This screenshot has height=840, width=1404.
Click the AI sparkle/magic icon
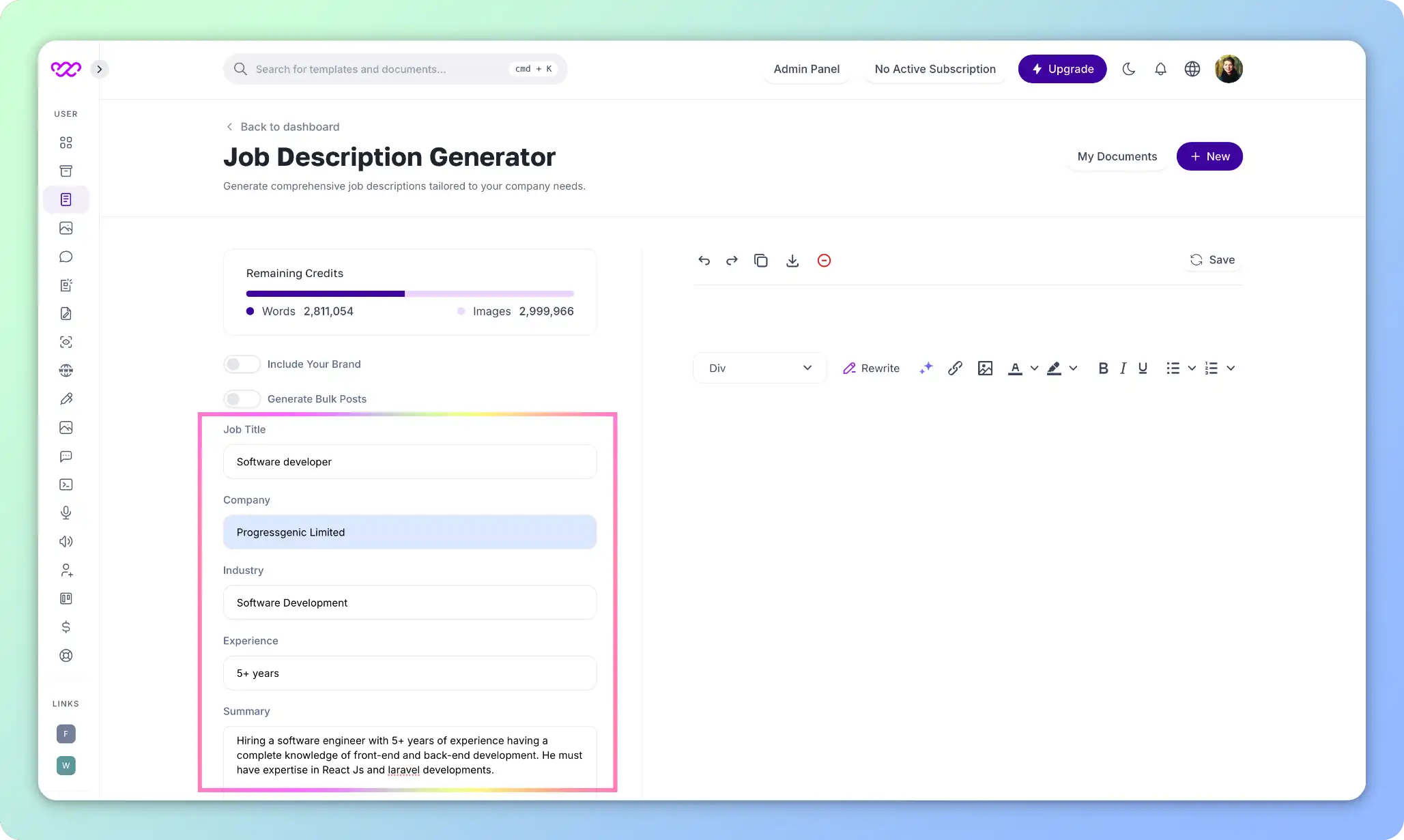(x=926, y=368)
